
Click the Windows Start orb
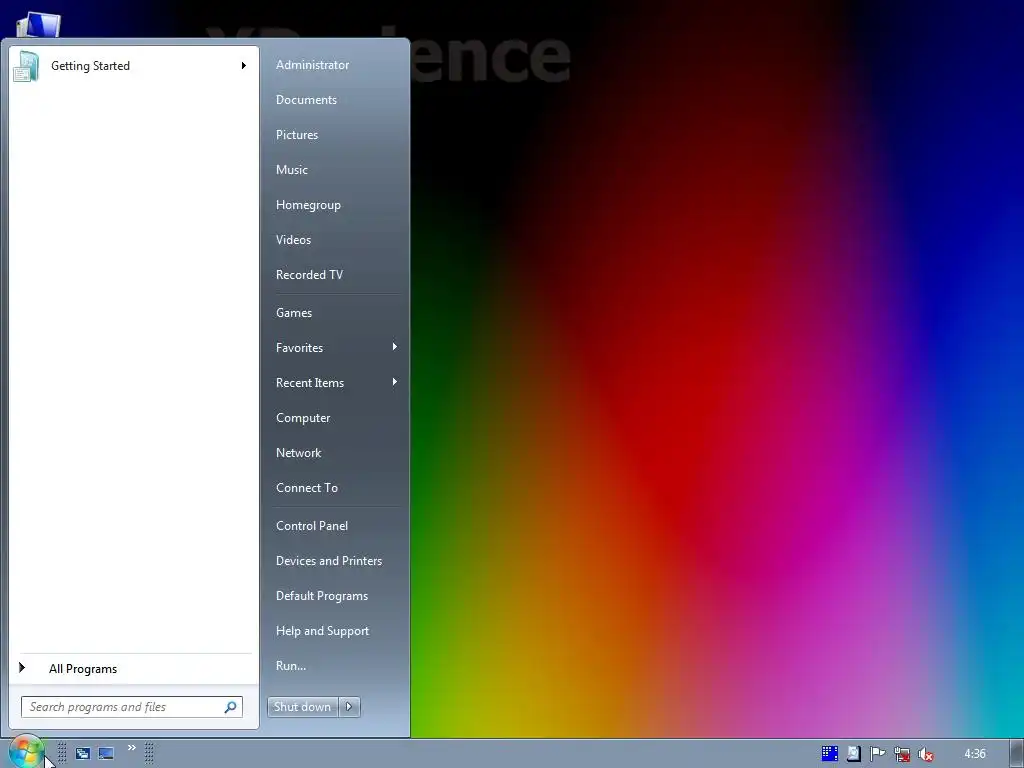[26, 752]
